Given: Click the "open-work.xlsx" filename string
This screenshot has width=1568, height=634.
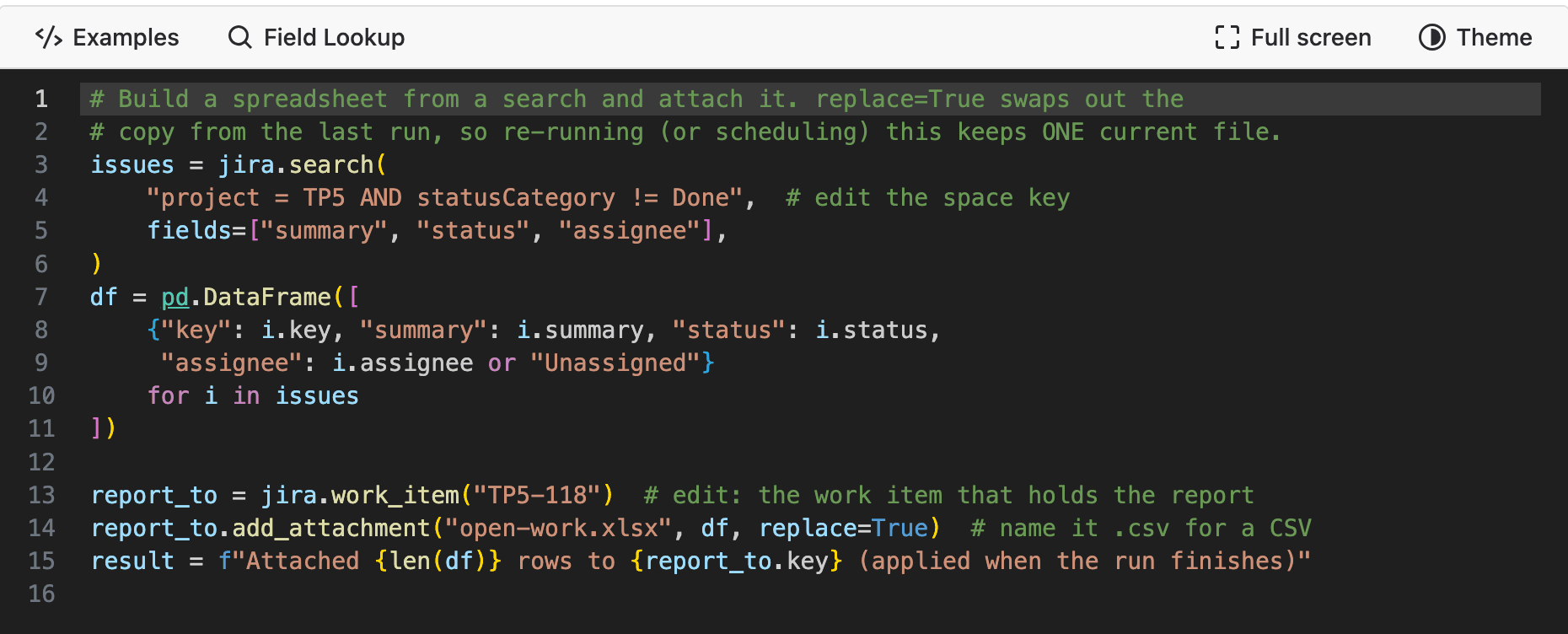Looking at the screenshot, I should point(558,528).
